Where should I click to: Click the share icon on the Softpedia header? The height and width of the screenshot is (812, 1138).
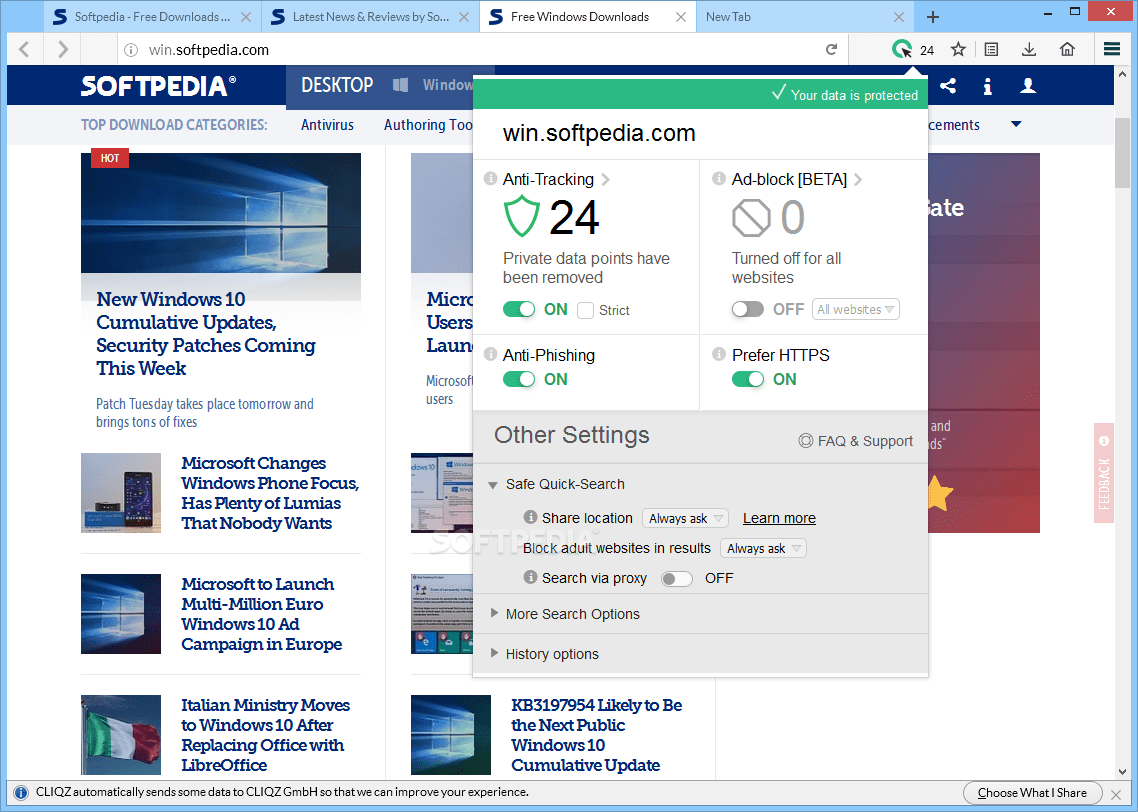pos(947,86)
